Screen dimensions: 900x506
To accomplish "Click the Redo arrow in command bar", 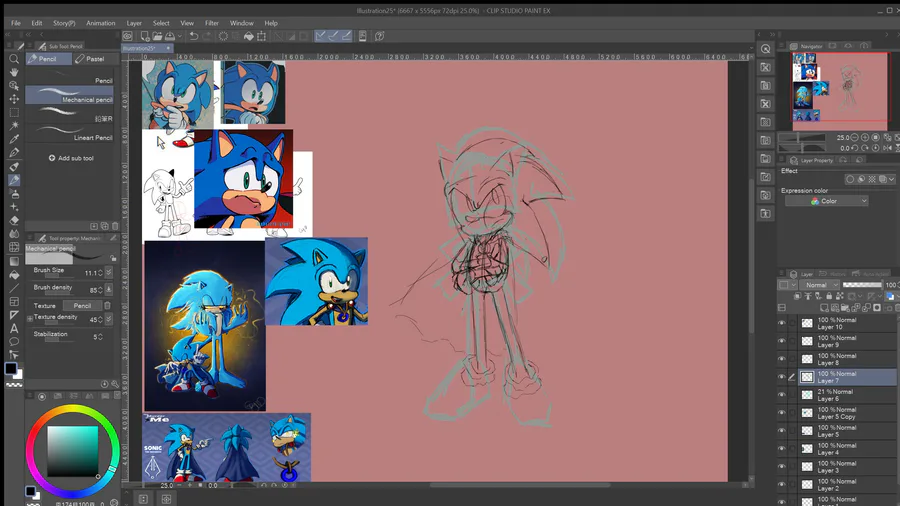I will coord(207,36).
